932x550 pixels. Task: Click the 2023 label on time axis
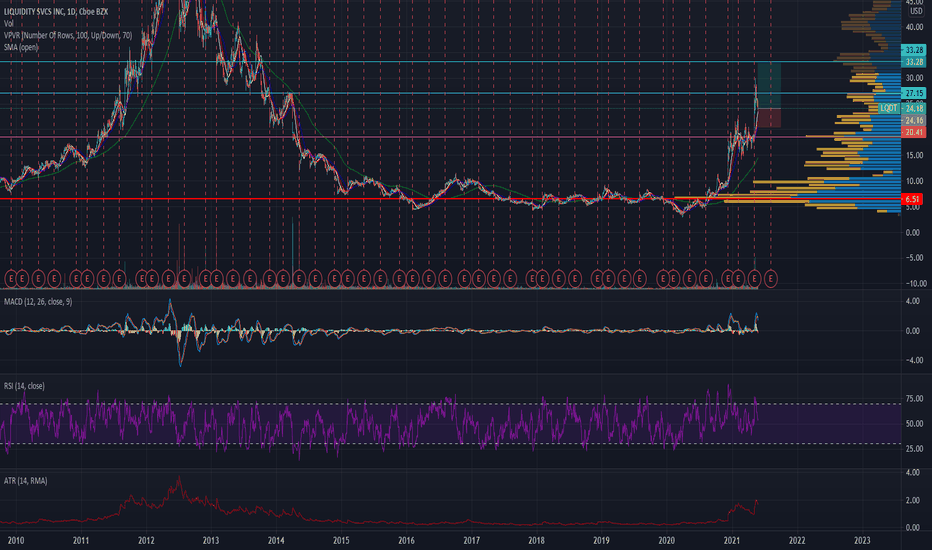click(x=862, y=541)
